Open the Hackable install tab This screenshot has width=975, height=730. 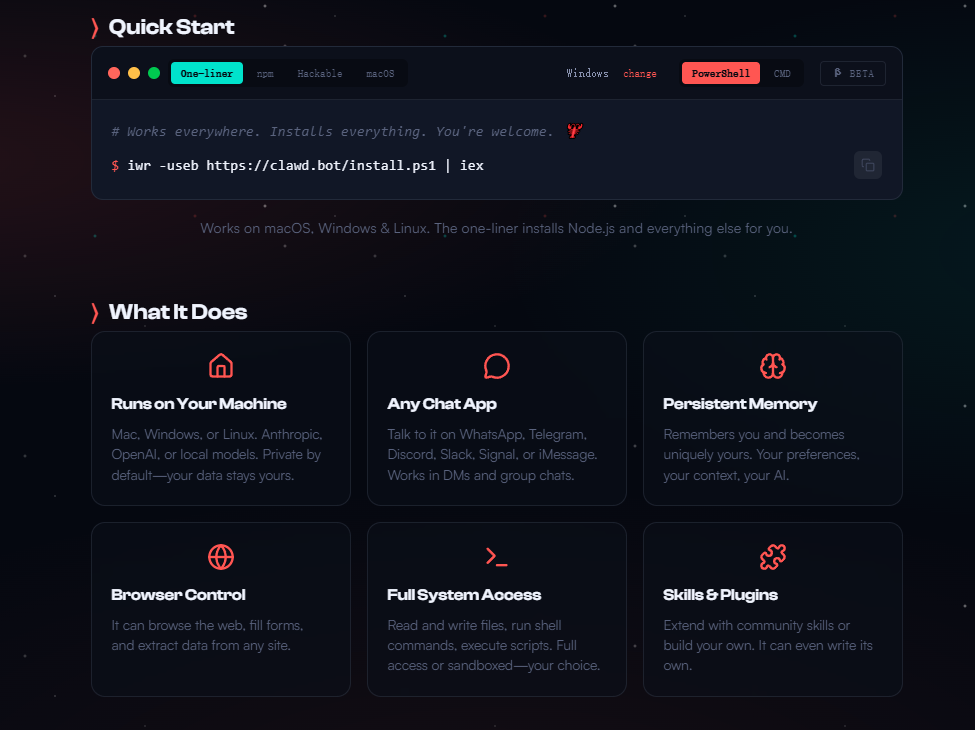[x=320, y=73]
